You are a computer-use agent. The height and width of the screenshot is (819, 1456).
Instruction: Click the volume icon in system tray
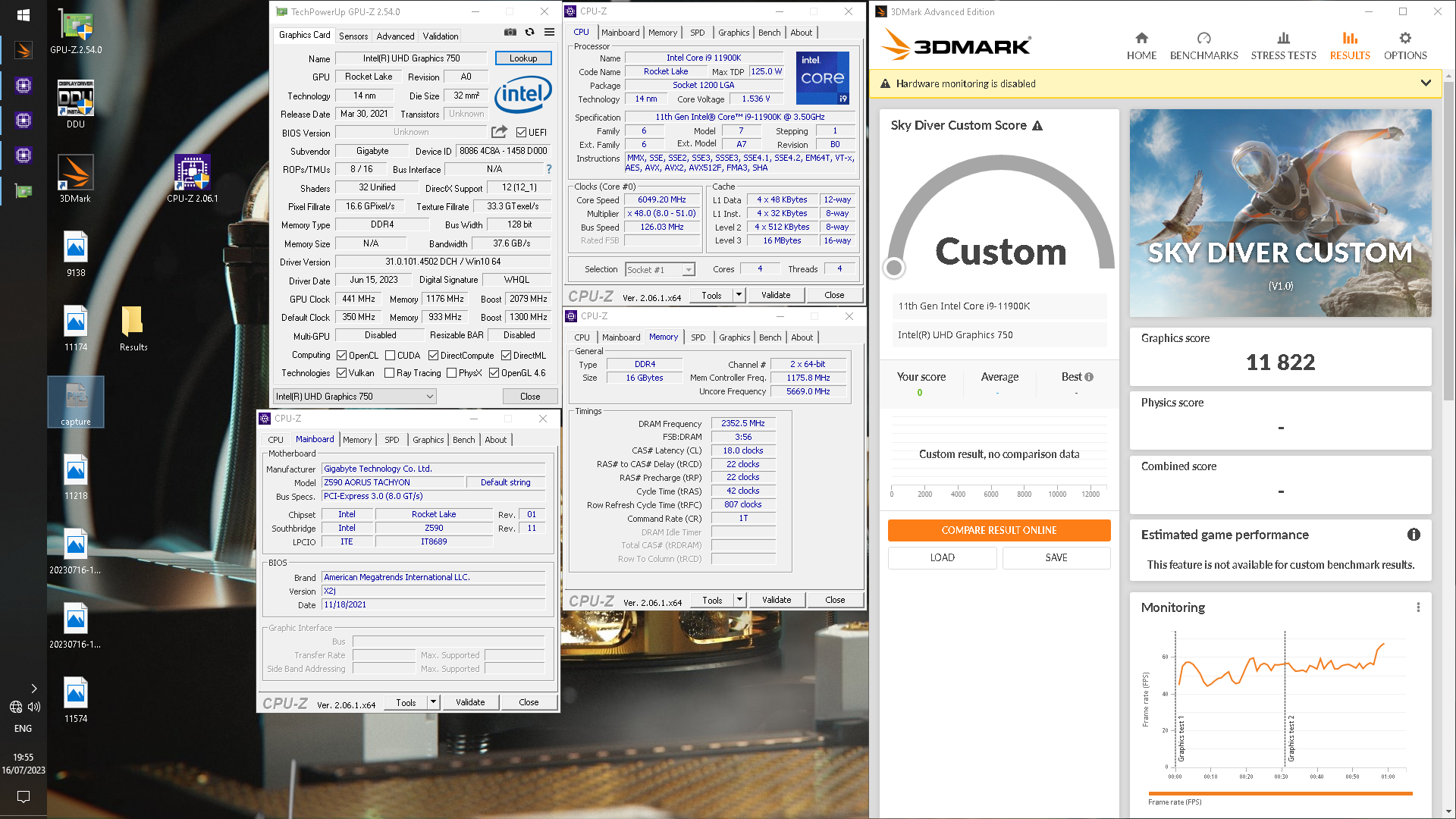34,707
